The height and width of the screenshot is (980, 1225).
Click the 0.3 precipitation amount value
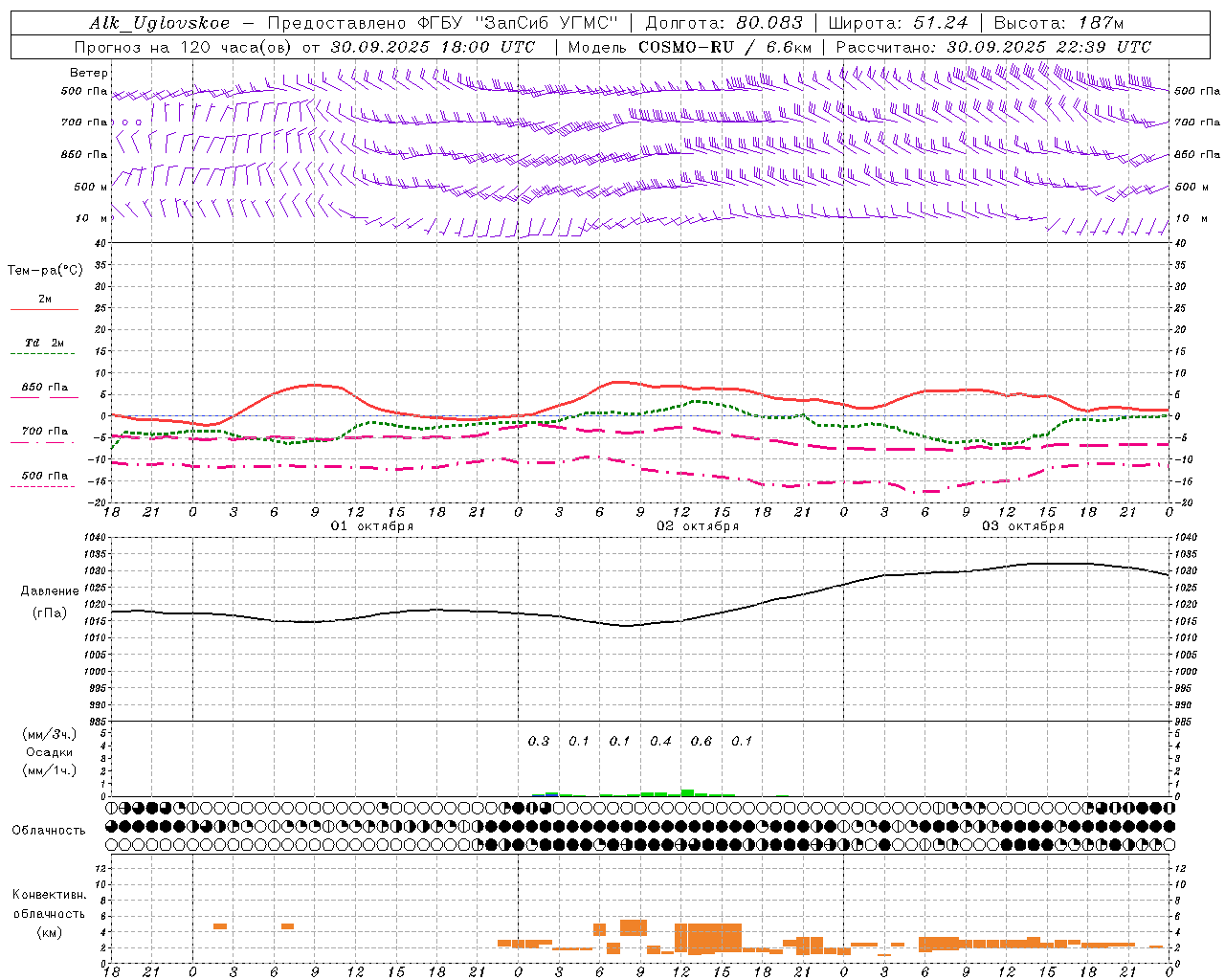pos(539,741)
